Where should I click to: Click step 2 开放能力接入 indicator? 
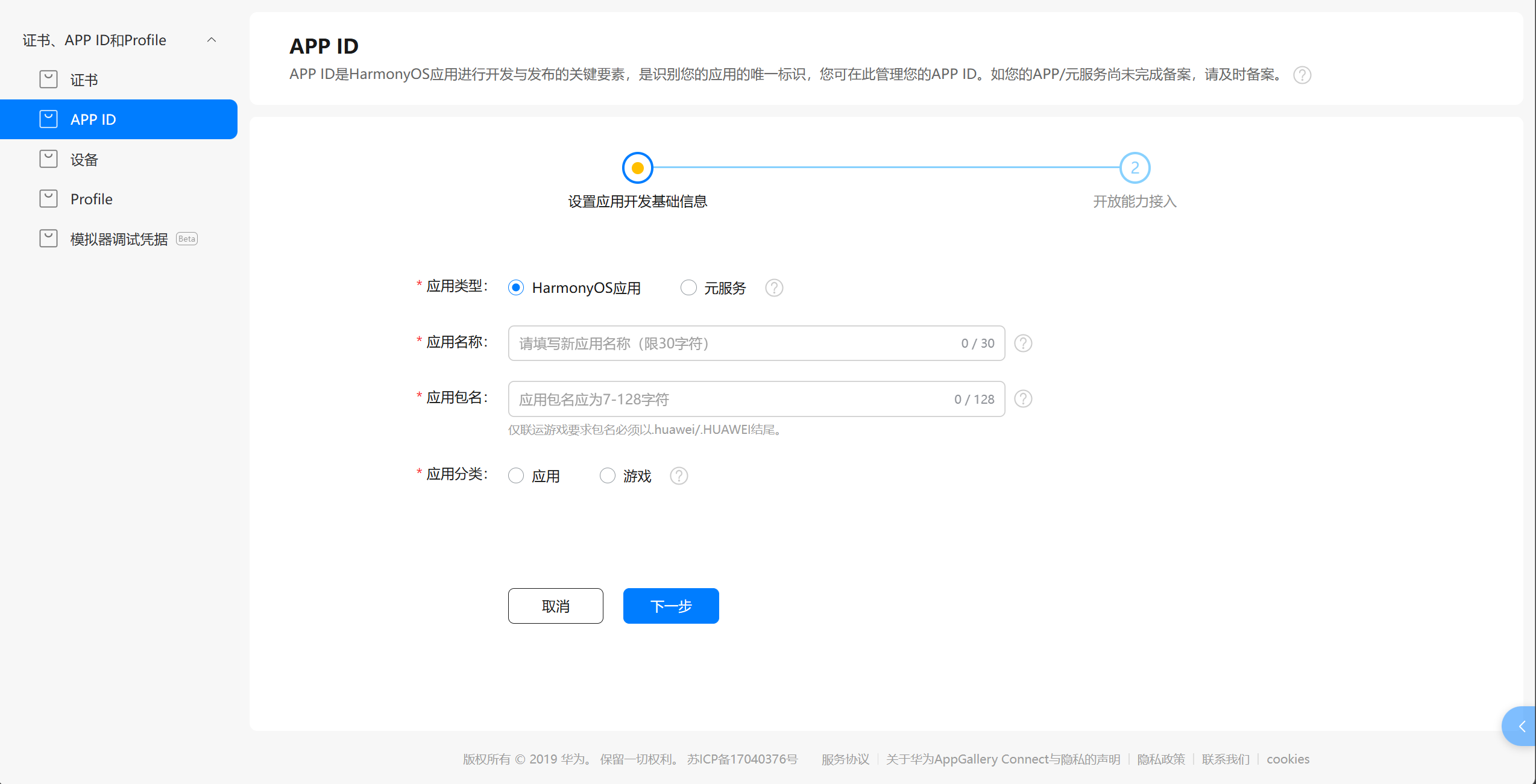pyautogui.click(x=1135, y=168)
